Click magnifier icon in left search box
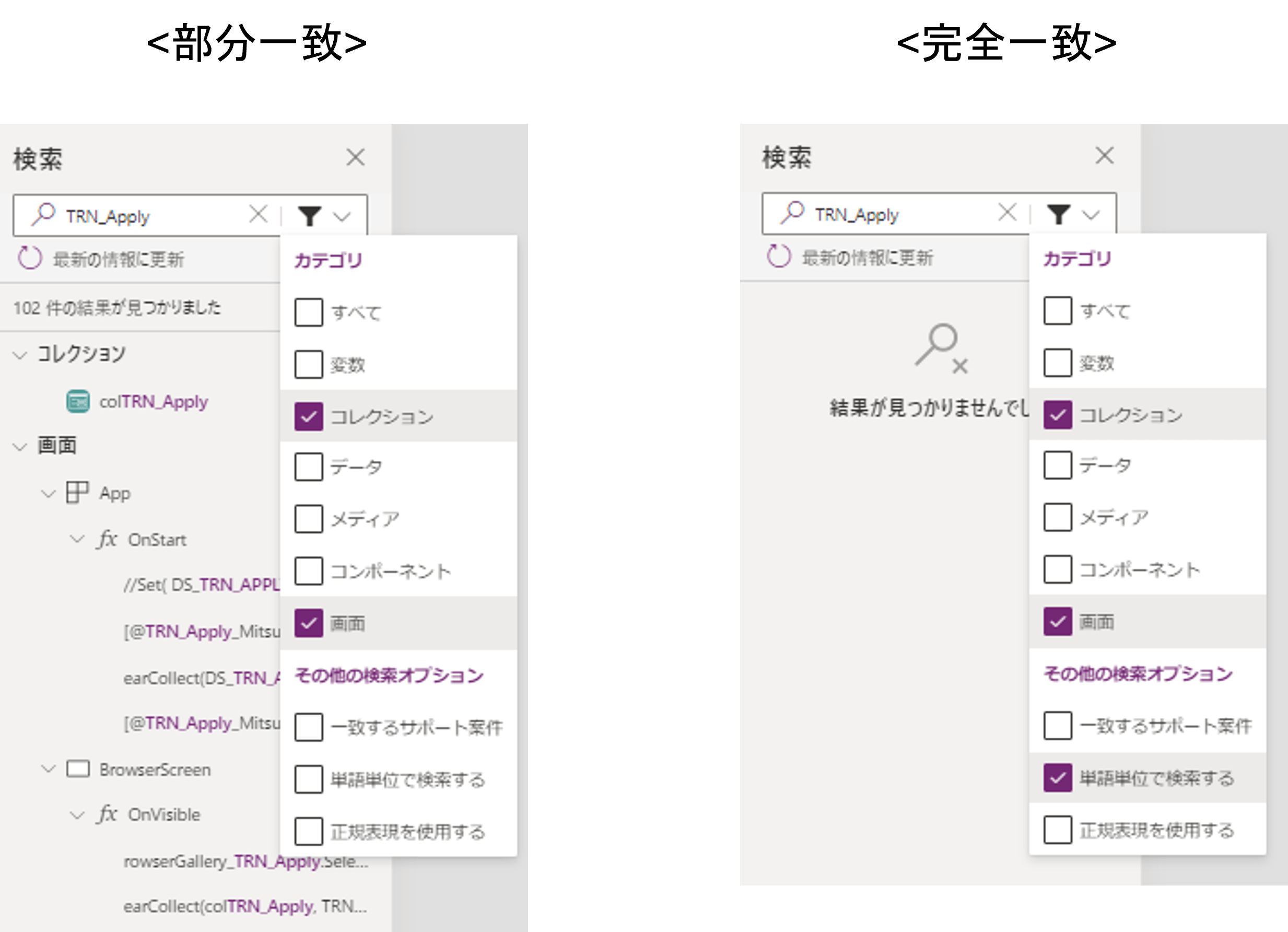This screenshot has width=1288, height=932. coord(43,215)
